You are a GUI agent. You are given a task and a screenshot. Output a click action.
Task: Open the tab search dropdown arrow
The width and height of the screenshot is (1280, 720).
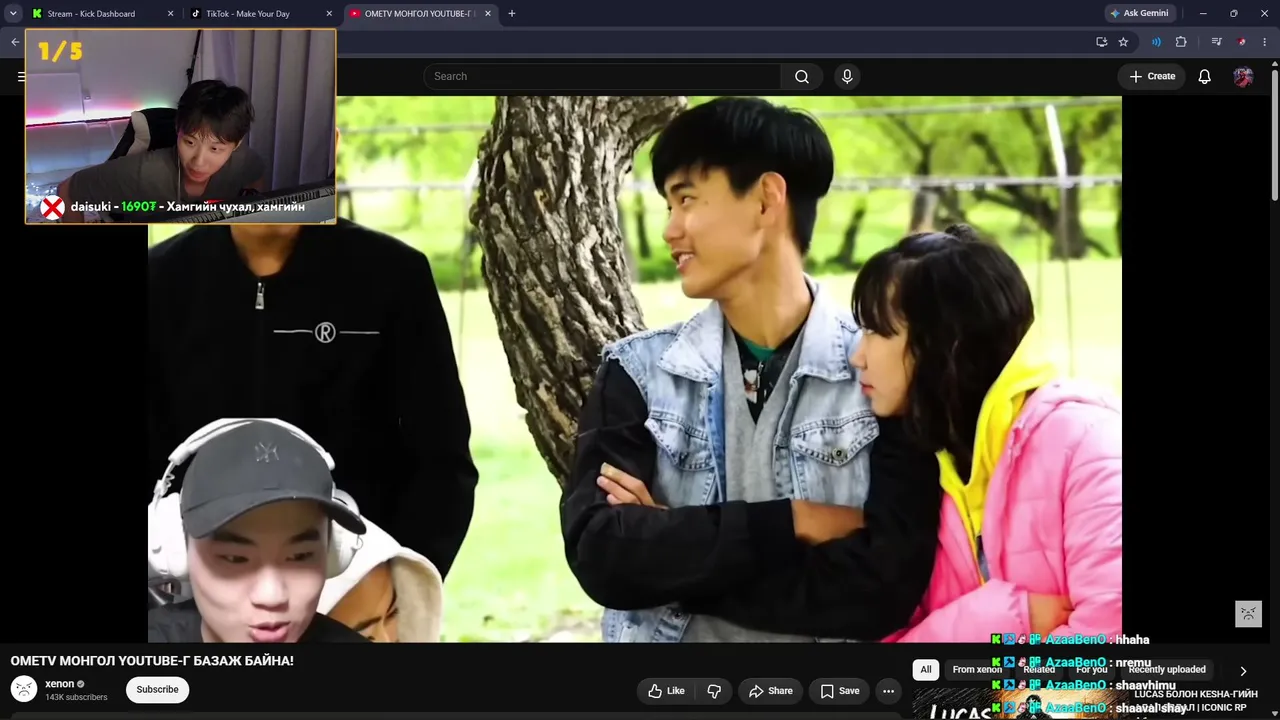(13, 13)
